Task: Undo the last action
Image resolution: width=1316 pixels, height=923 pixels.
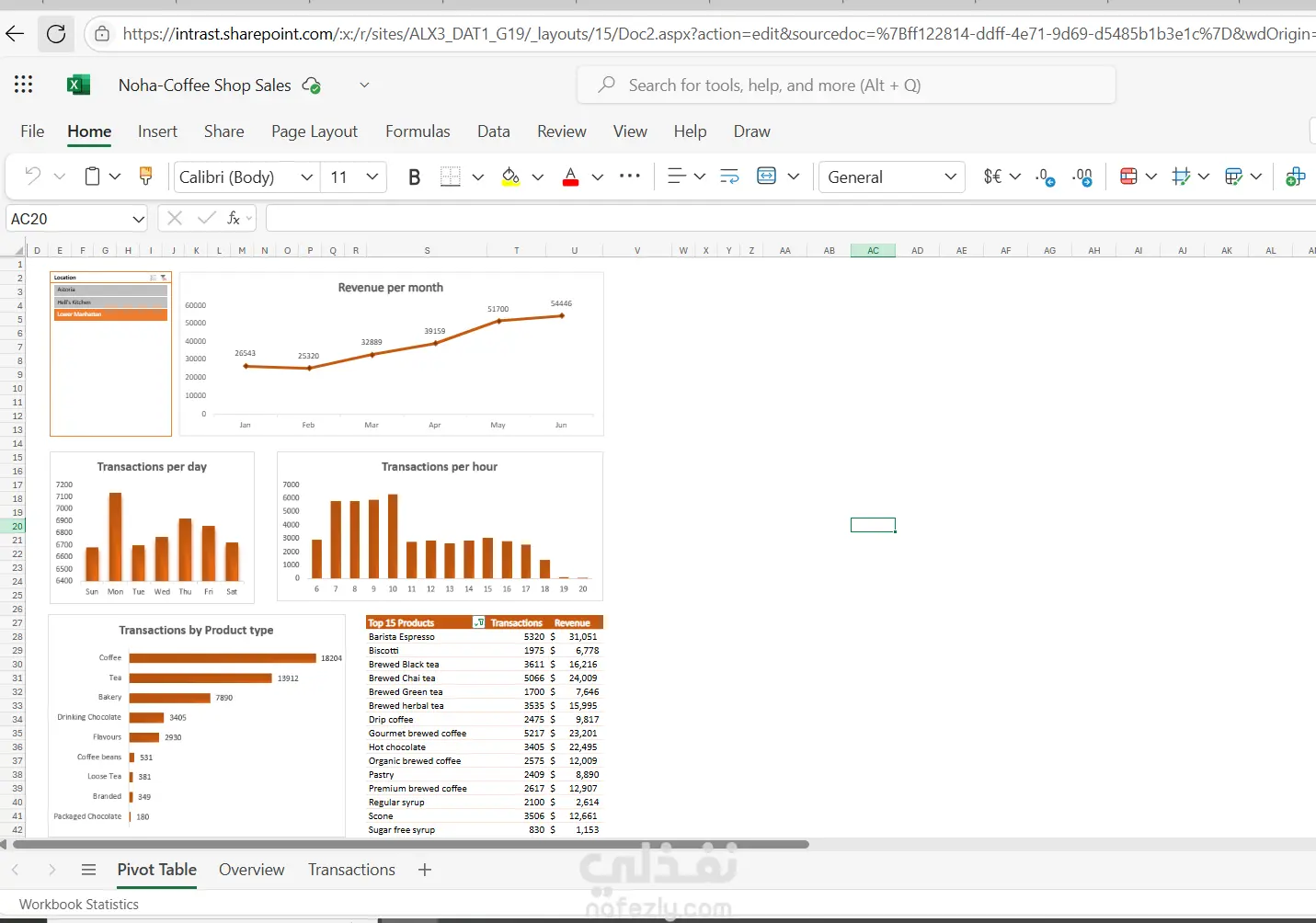Action: [33, 176]
